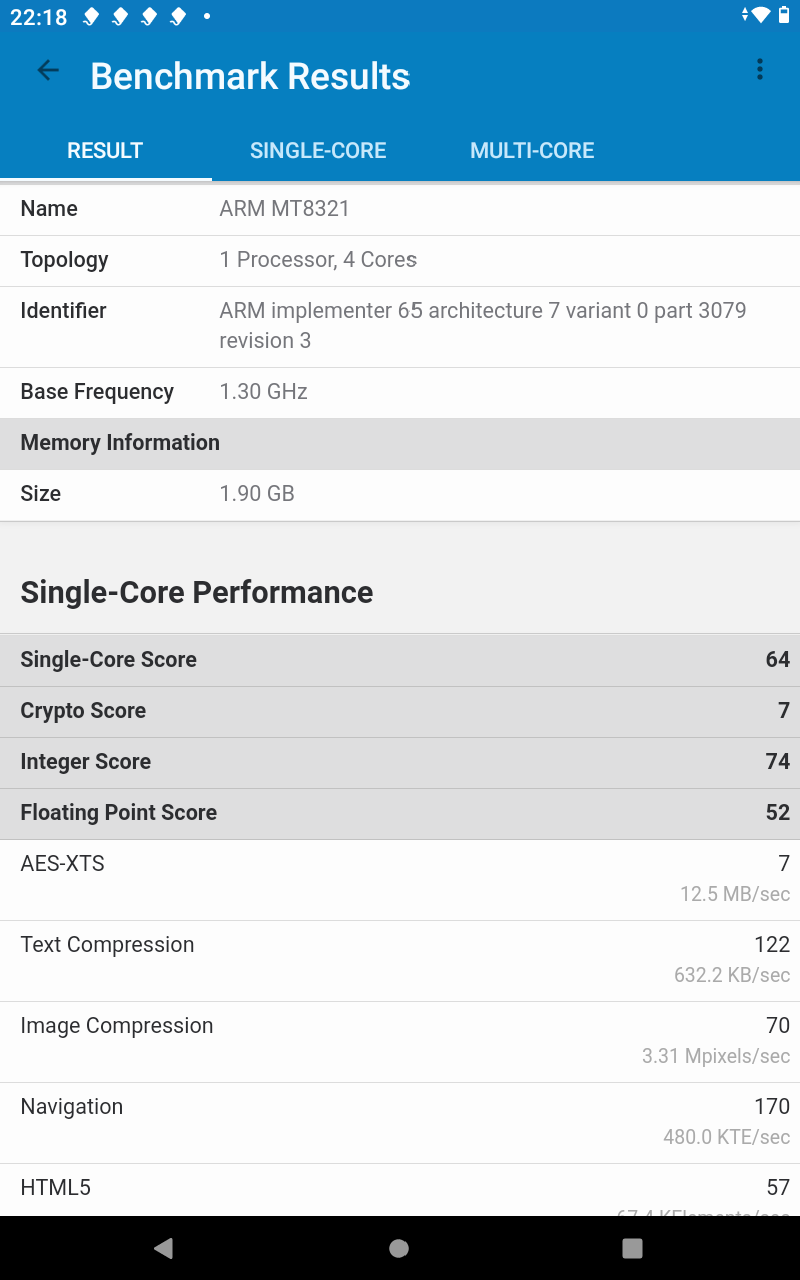Tap the first notification icon in status bar
The height and width of the screenshot is (1280, 800).
pyautogui.click(x=91, y=16)
